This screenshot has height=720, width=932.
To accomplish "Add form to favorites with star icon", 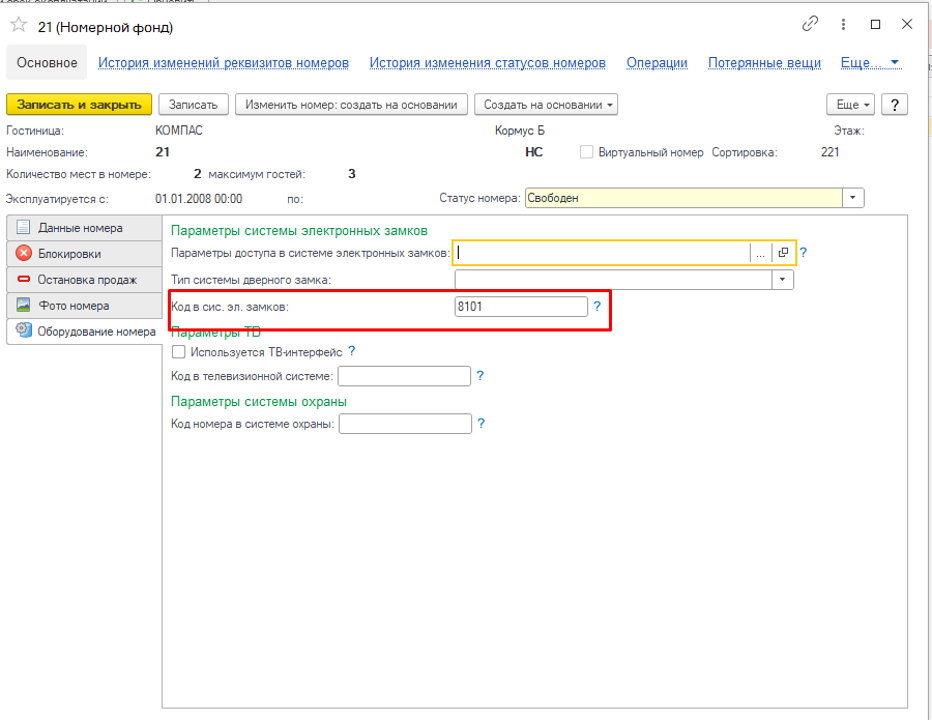I will (18, 25).
